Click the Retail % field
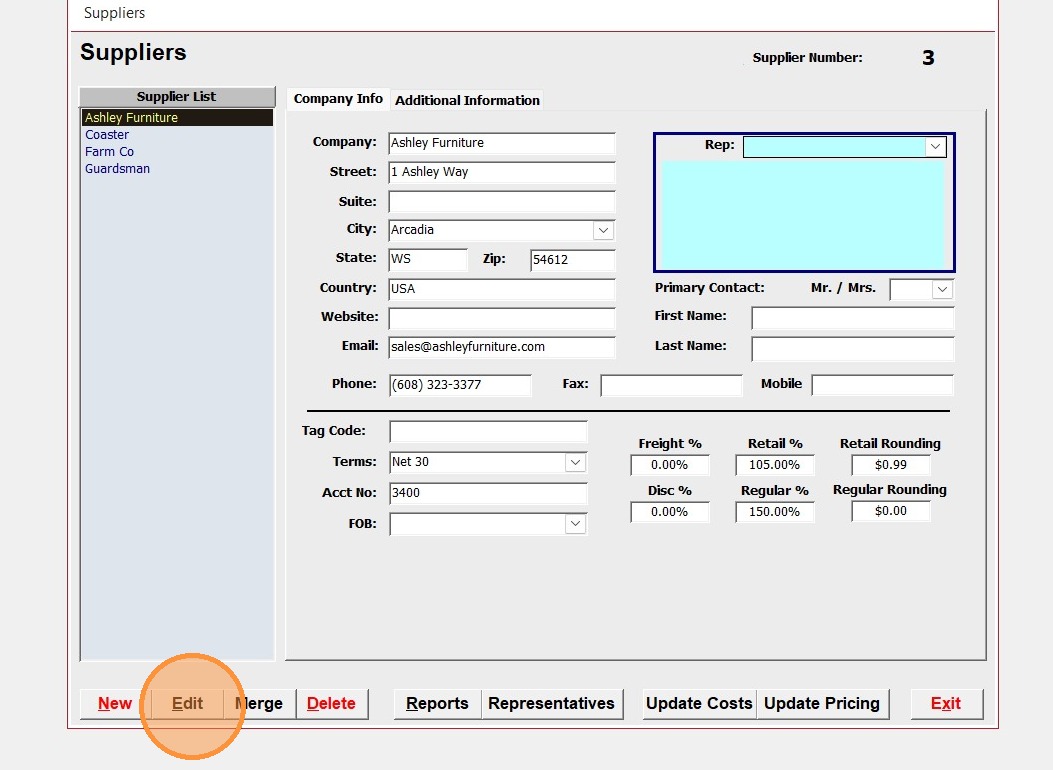Screen dimensions: 1053x770 click(x=774, y=465)
